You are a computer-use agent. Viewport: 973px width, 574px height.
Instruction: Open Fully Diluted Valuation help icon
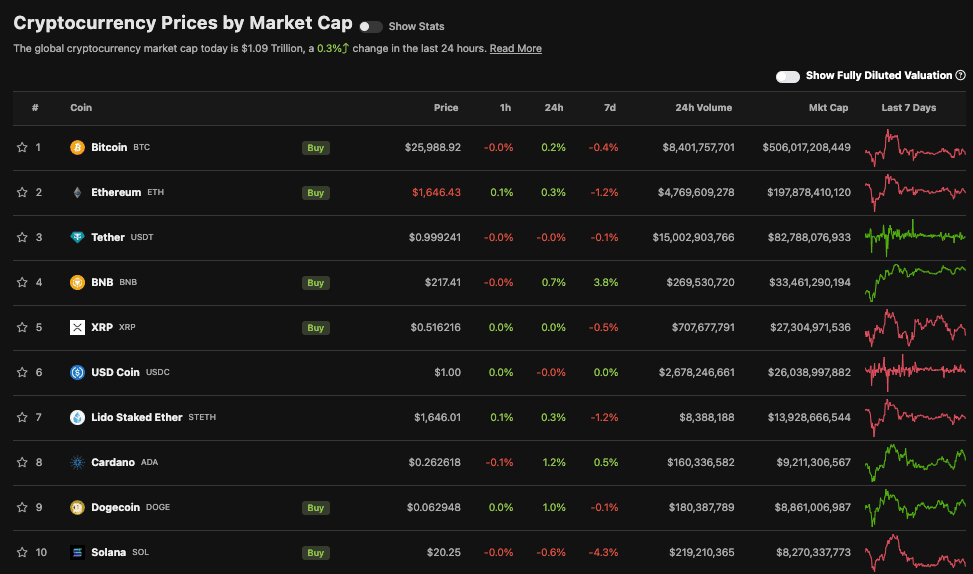[961, 75]
